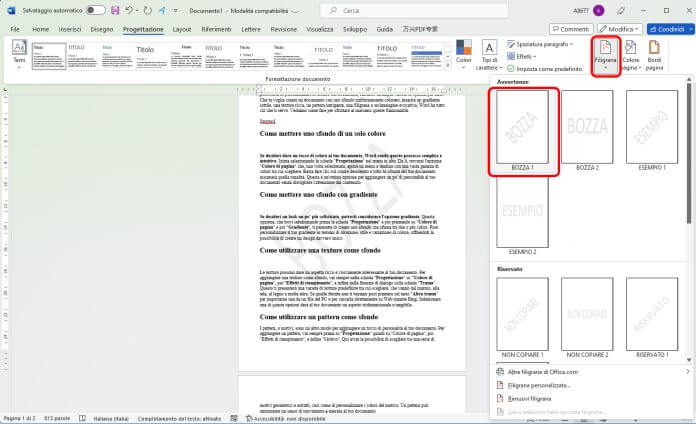Switch to the Visualizza tab

point(320,29)
